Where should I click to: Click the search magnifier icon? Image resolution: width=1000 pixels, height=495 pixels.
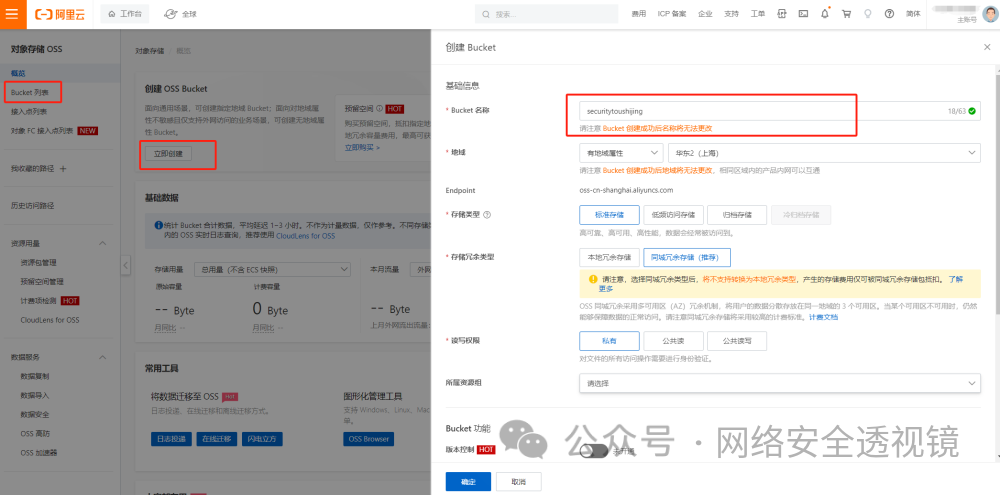(x=487, y=14)
